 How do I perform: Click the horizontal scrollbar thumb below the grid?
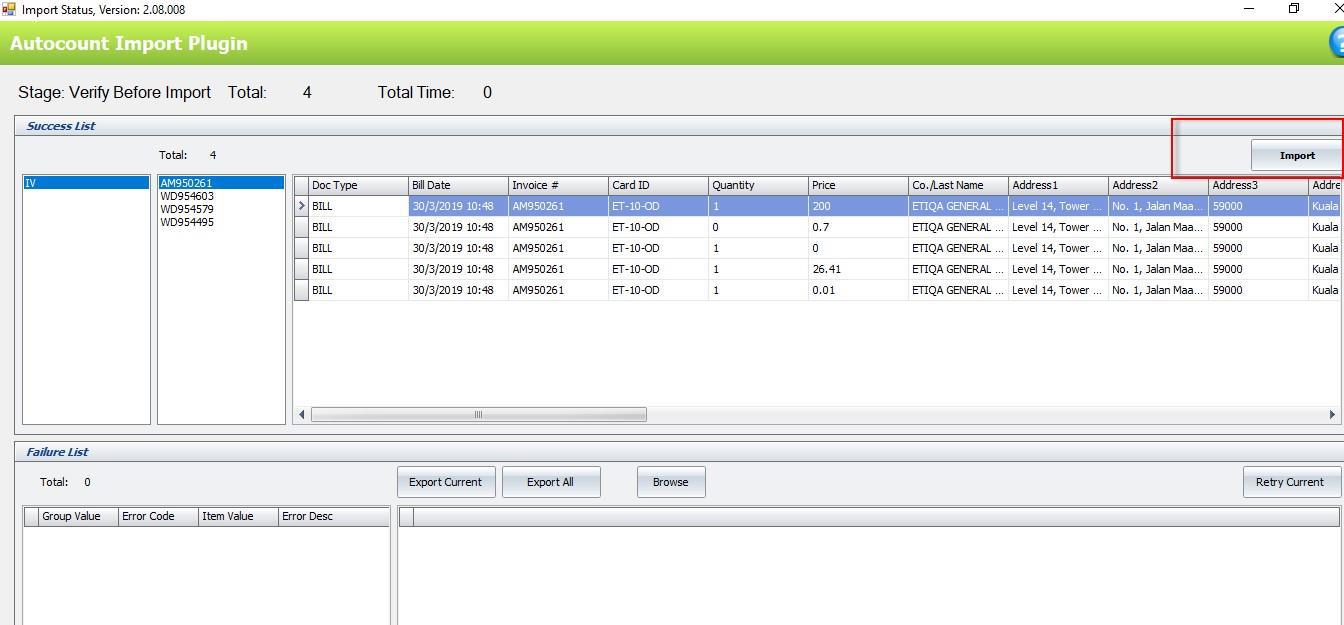(478, 413)
